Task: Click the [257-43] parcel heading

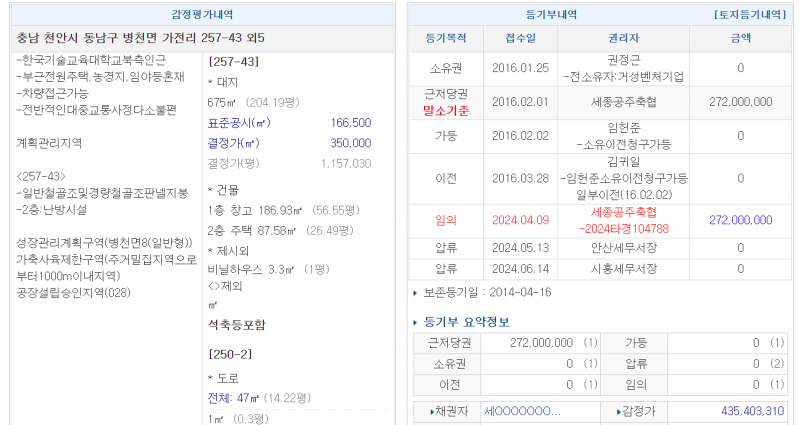Action: (x=232, y=62)
